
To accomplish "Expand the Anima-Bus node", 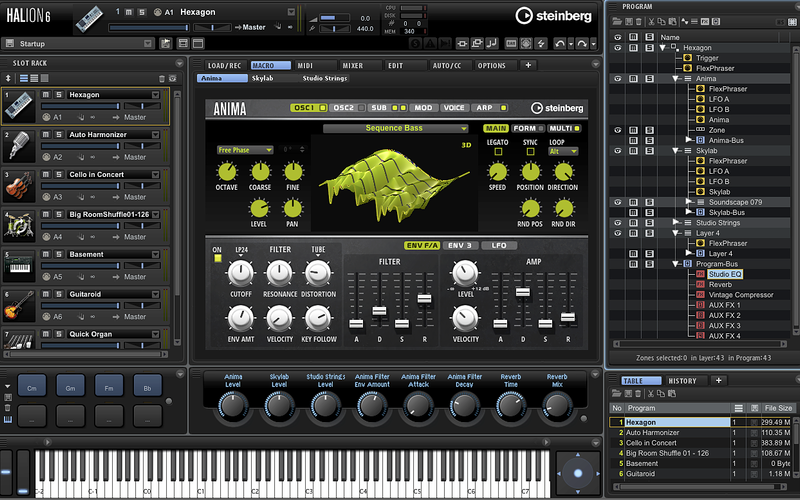I will tap(688, 140).
